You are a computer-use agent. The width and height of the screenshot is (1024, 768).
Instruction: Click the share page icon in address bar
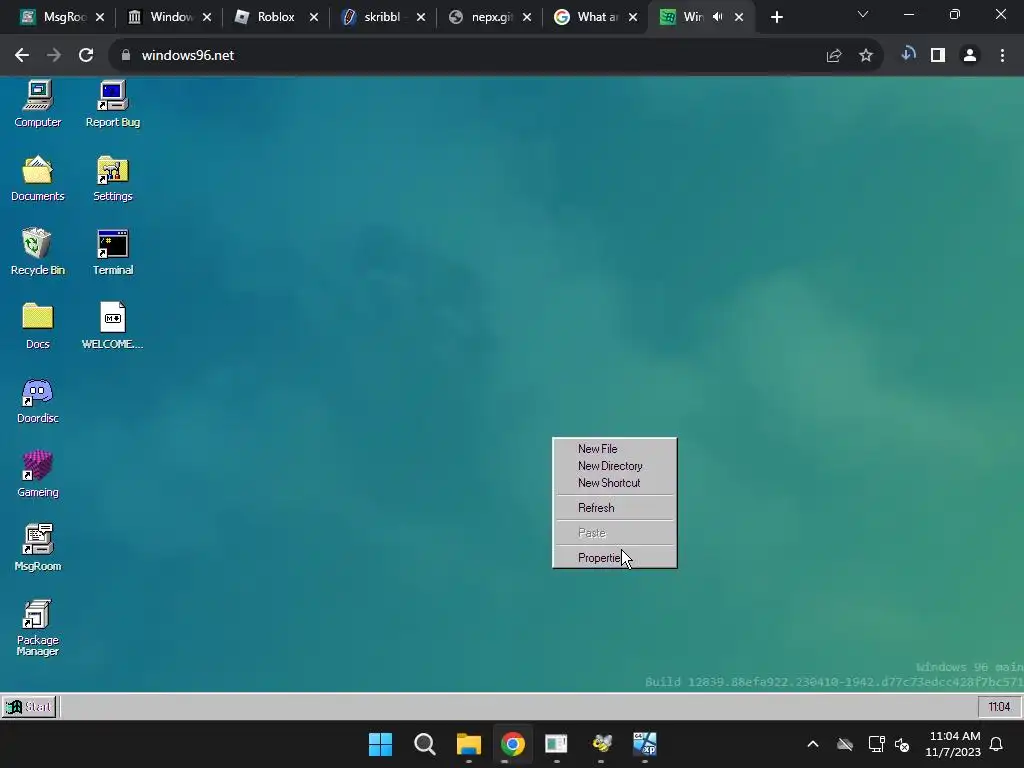pyautogui.click(x=834, y=56)
